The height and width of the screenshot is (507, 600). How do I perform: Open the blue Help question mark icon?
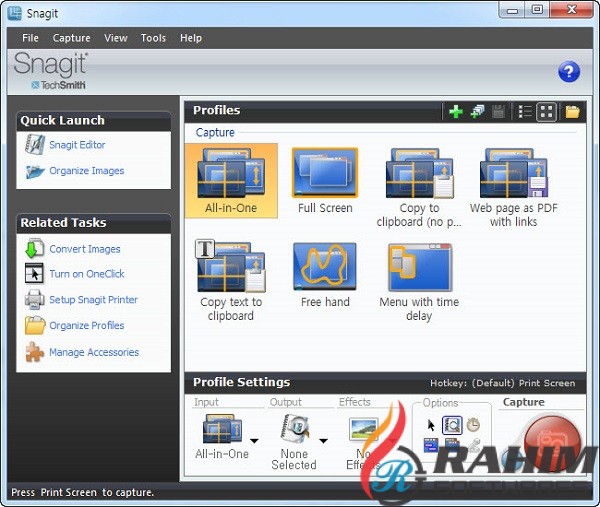click(569, 72)
